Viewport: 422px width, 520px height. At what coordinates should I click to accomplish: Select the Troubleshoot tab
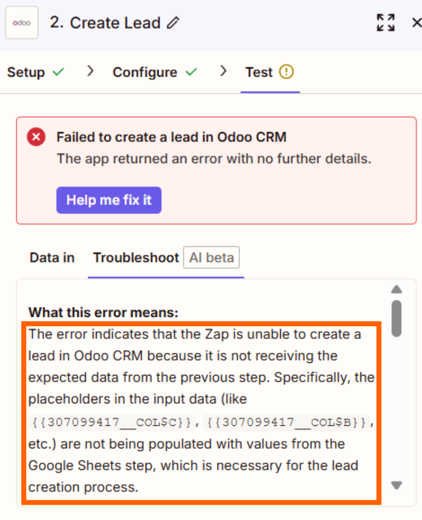(136, 258)
